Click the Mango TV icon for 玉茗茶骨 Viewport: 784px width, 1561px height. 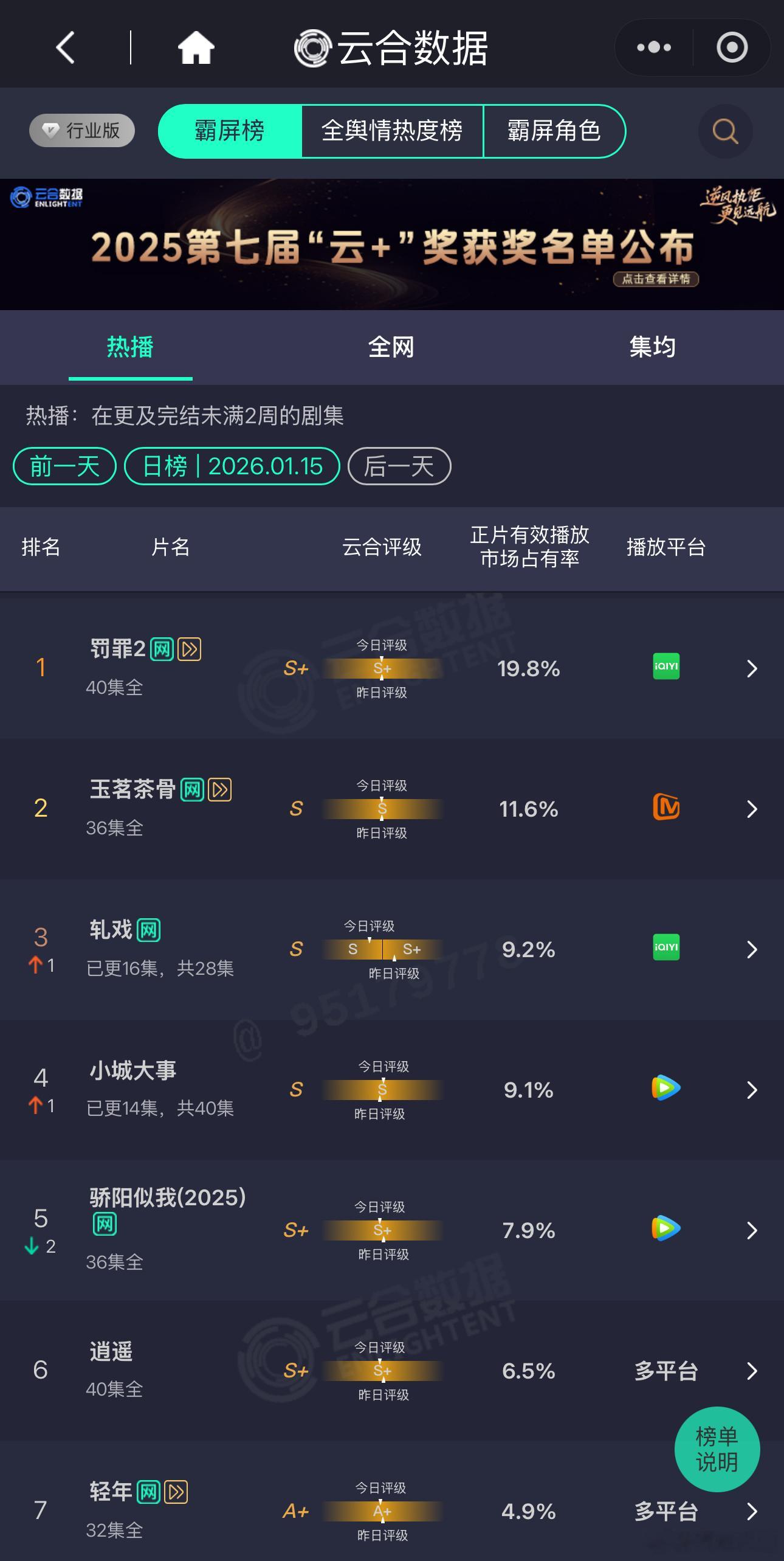(665, 809)
